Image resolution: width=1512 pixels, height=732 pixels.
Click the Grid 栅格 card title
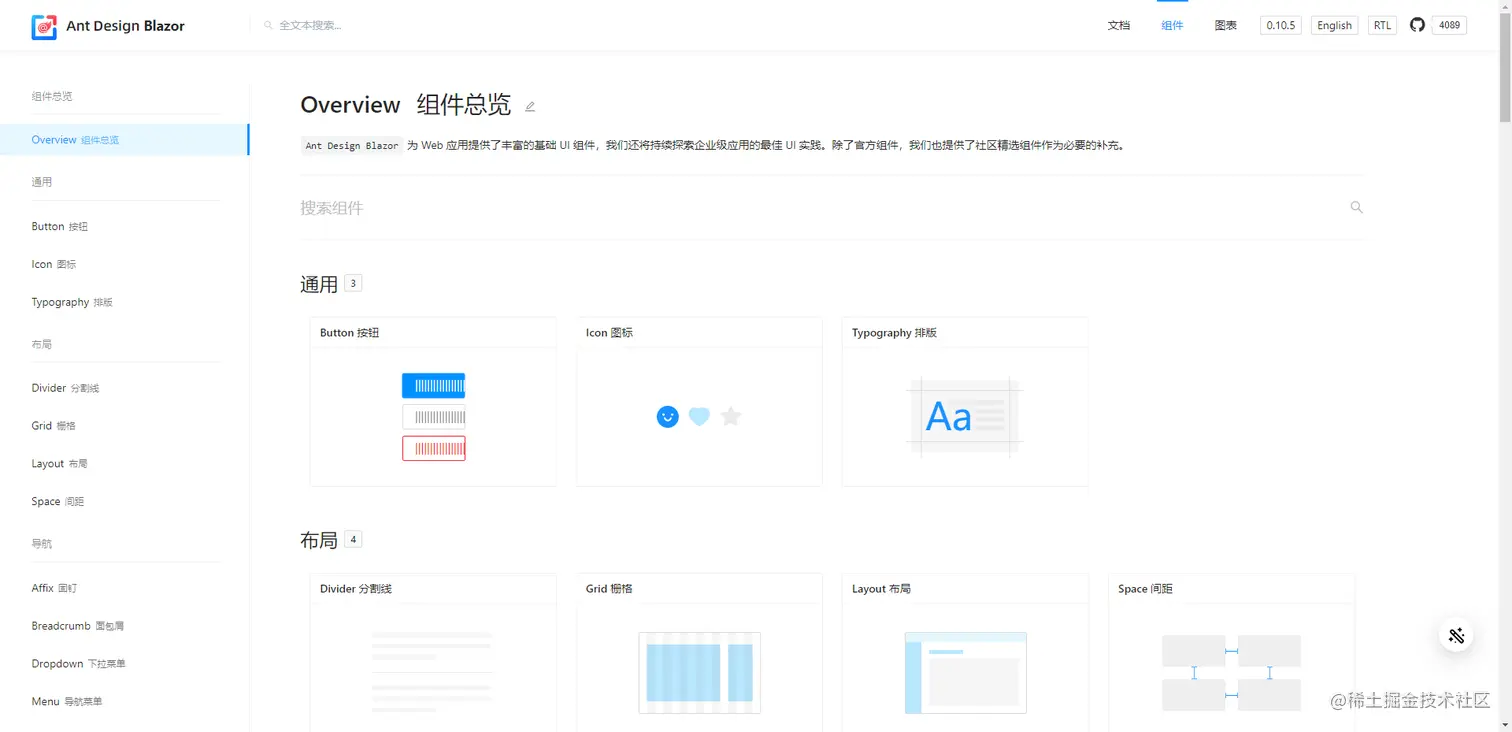[609, 589]
